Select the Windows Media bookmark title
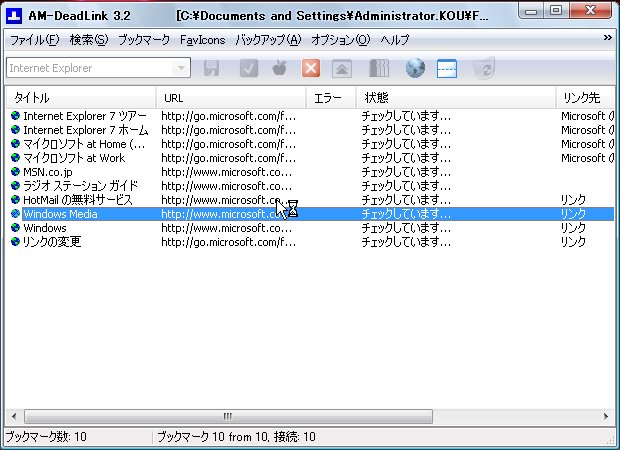The height and width of the screenshot is (450, 620). pyautogui.click(x=60, y=214)
